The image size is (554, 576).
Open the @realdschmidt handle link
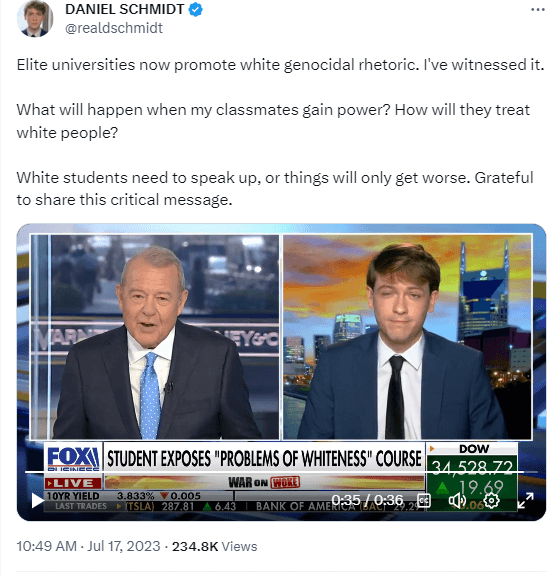pos(114,28)
